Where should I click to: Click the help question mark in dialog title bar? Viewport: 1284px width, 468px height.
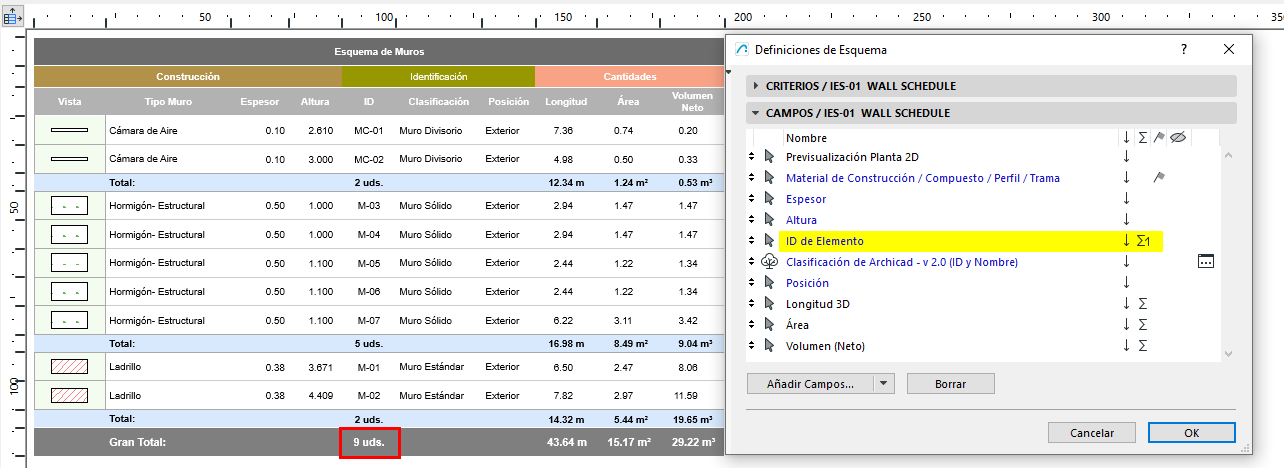[x=1184, y=49]
